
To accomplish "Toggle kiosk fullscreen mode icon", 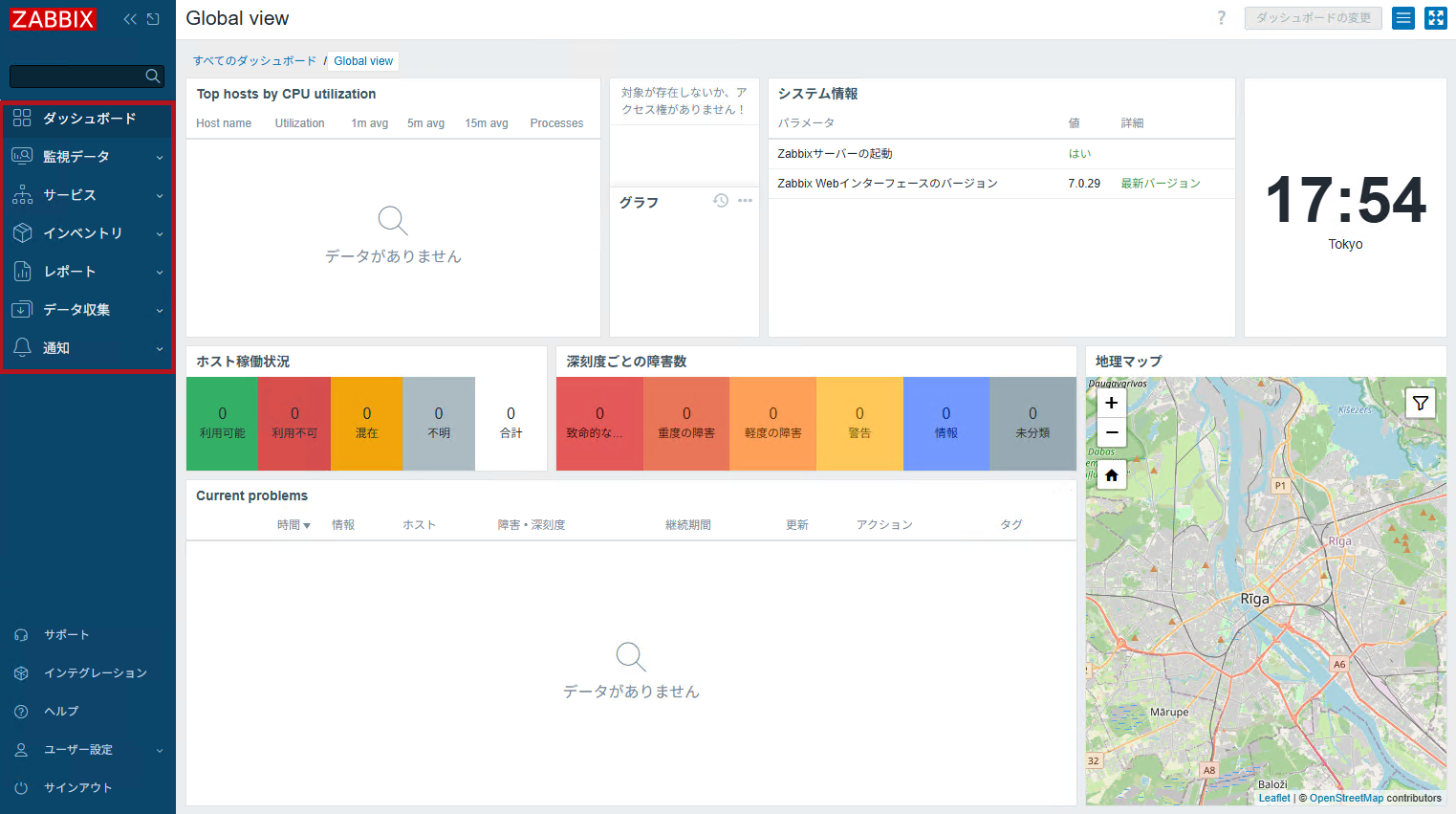I will click(x=1435, y=18).
